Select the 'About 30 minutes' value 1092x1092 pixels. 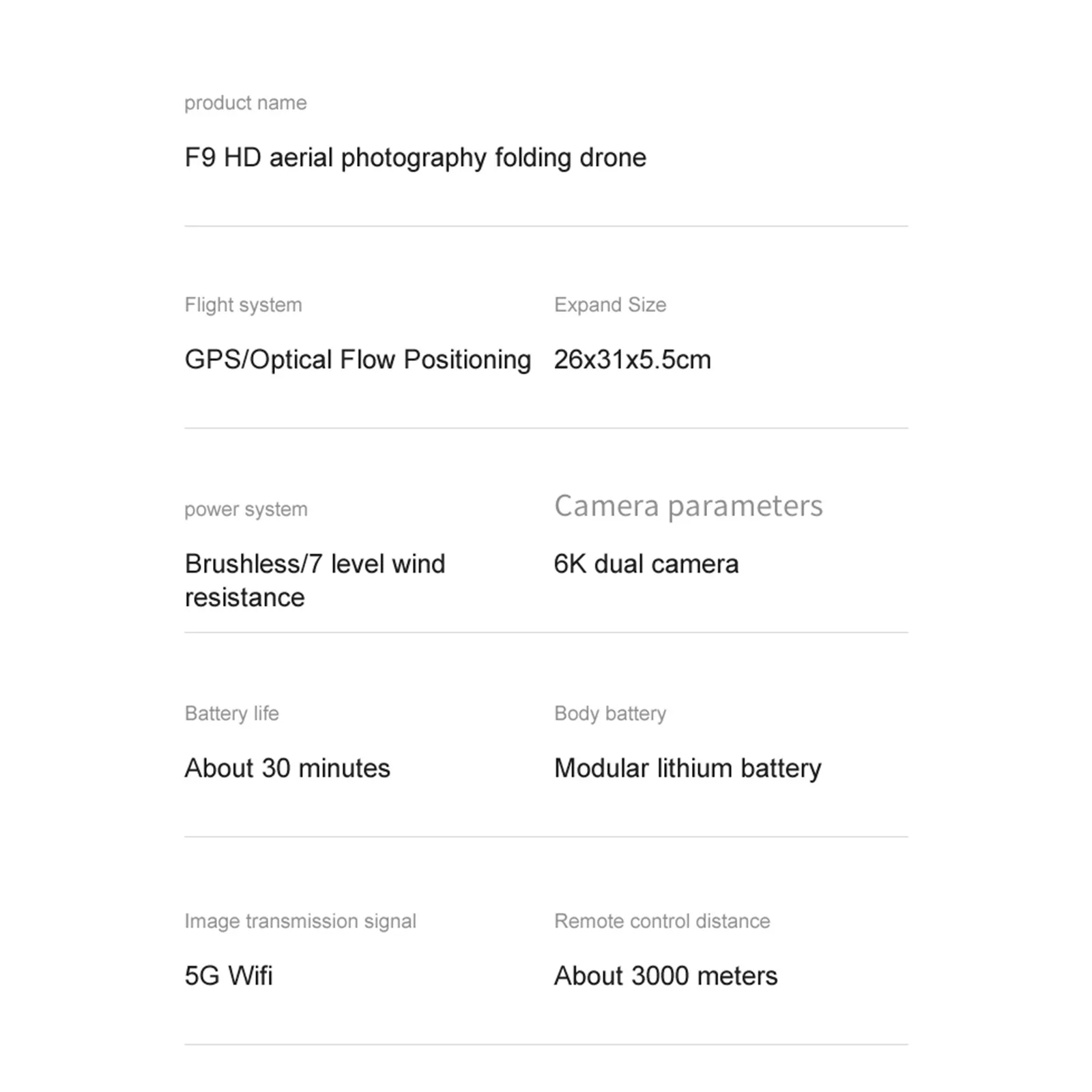pyautogui.click(x=287, y=768)
